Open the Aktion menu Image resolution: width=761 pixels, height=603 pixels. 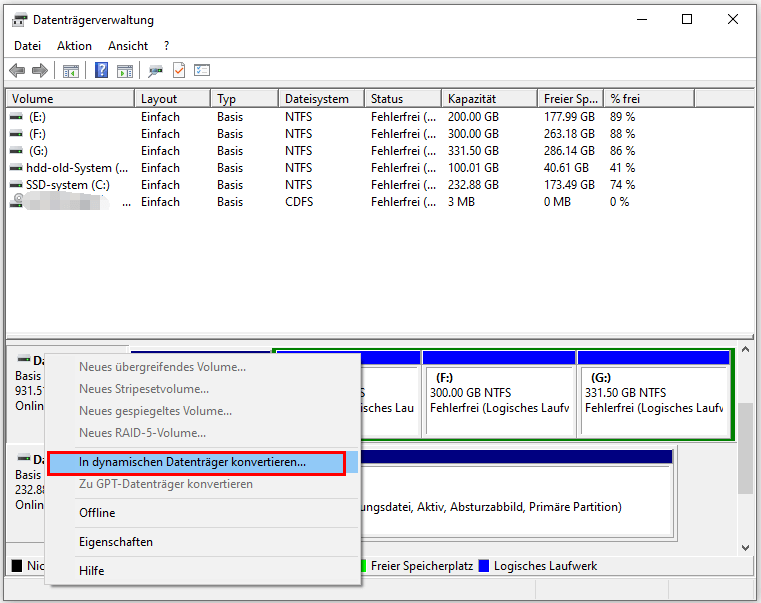pyautogui.click(x=74, y=46)
